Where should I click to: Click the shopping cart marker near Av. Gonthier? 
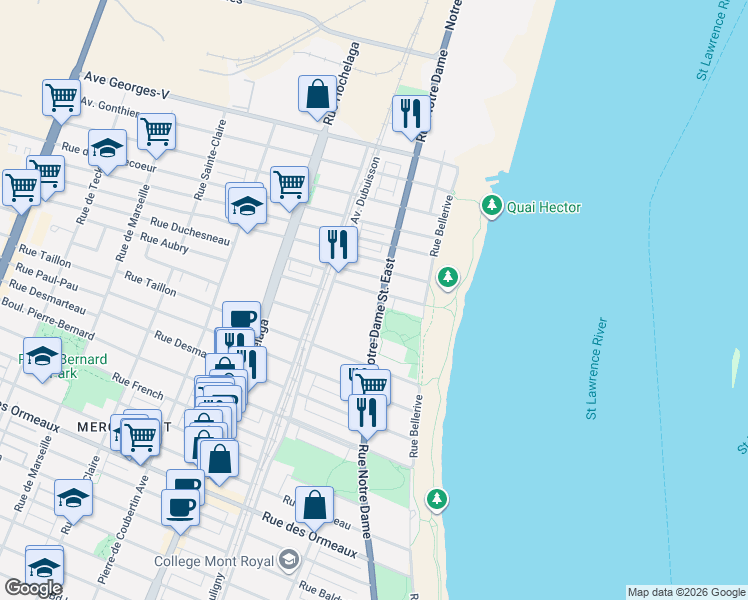click(x=156, y=132)
